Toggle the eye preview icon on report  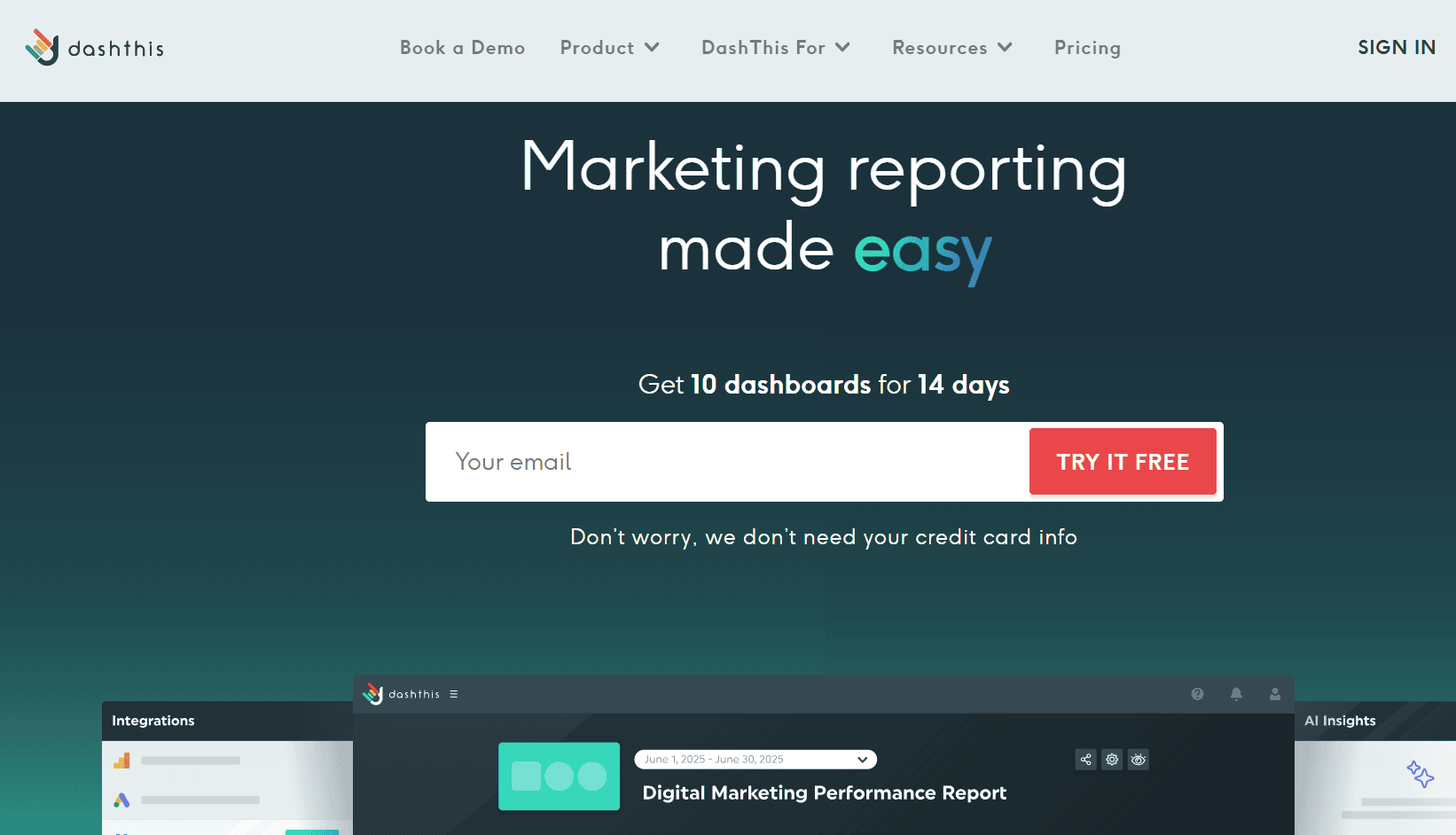coord(1139,760)
